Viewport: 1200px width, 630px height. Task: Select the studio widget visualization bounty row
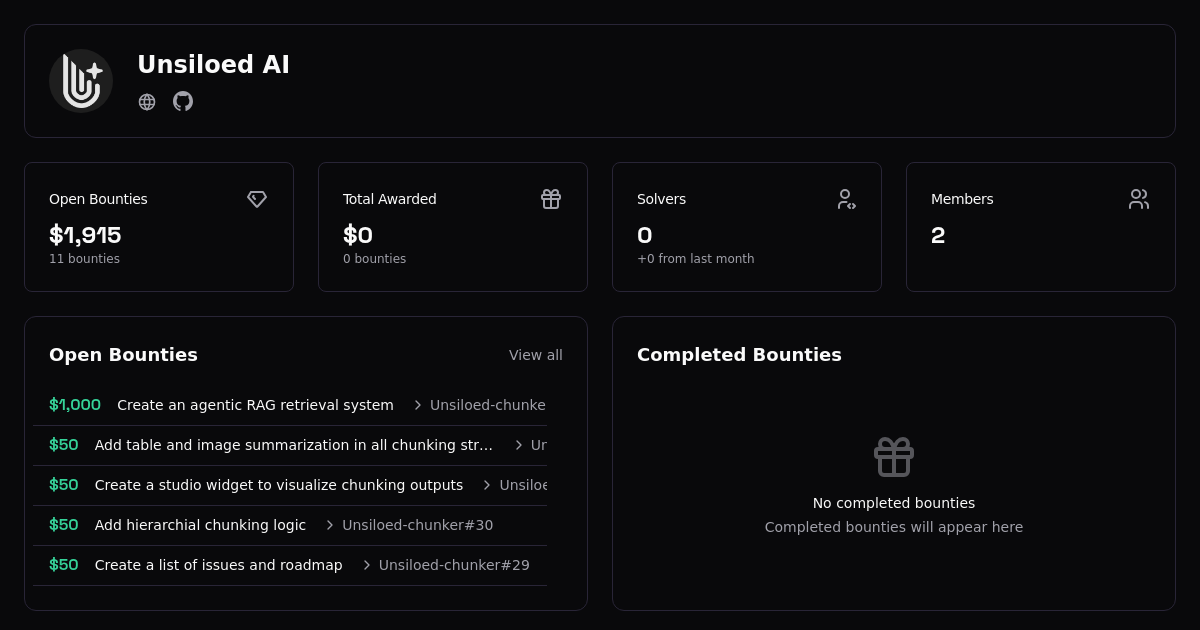279,485
